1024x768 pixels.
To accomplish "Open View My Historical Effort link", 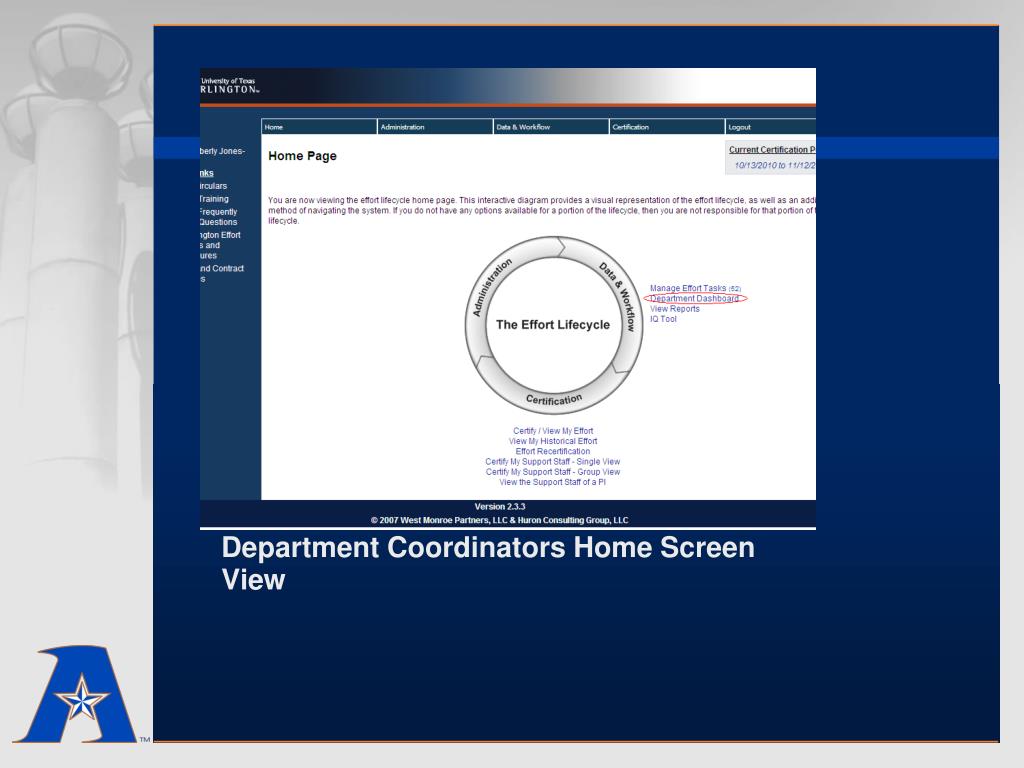I will (553, 441).
